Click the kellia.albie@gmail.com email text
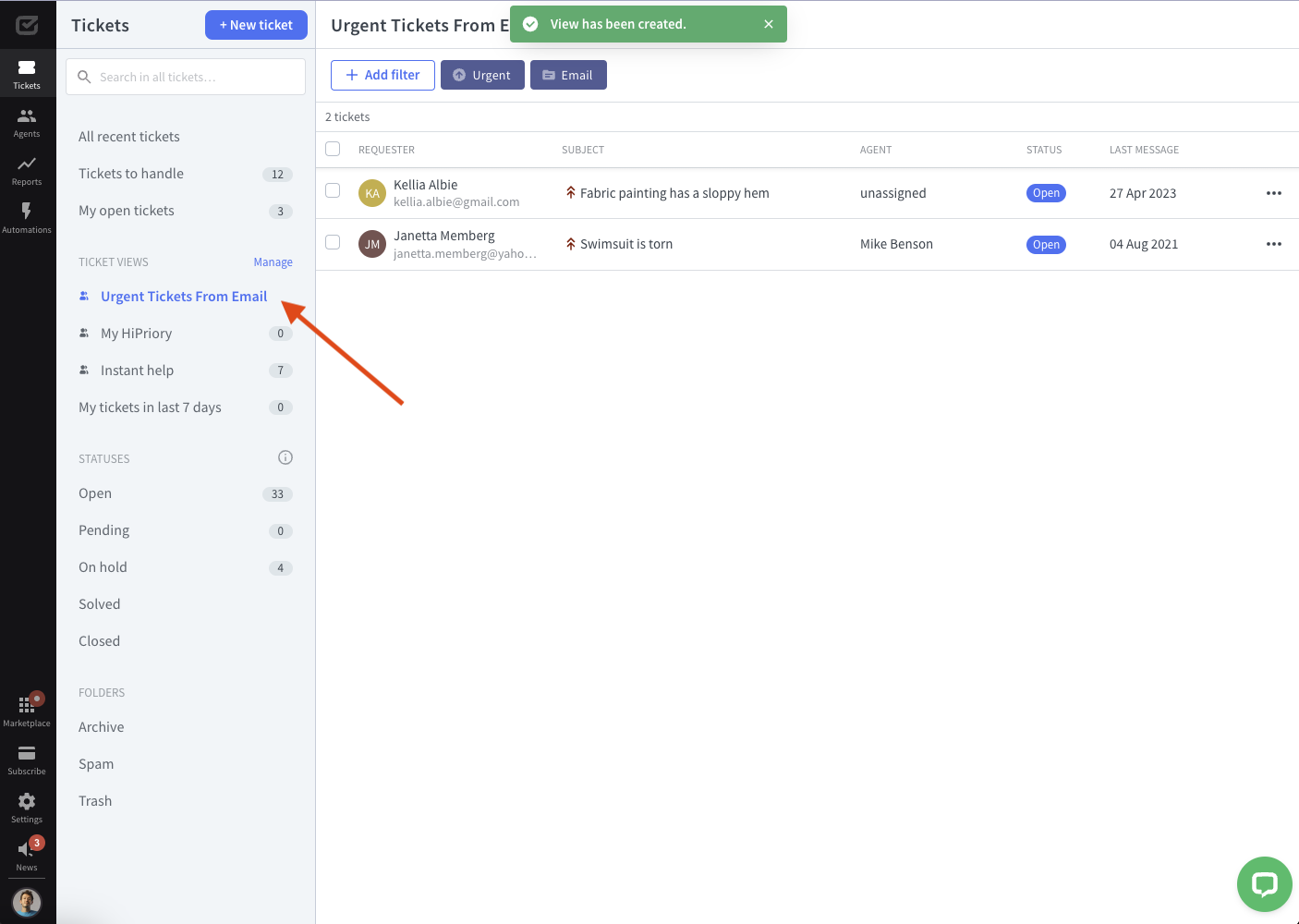The image size is (1299, 924). pyautogui.click(x=456, y=202)
